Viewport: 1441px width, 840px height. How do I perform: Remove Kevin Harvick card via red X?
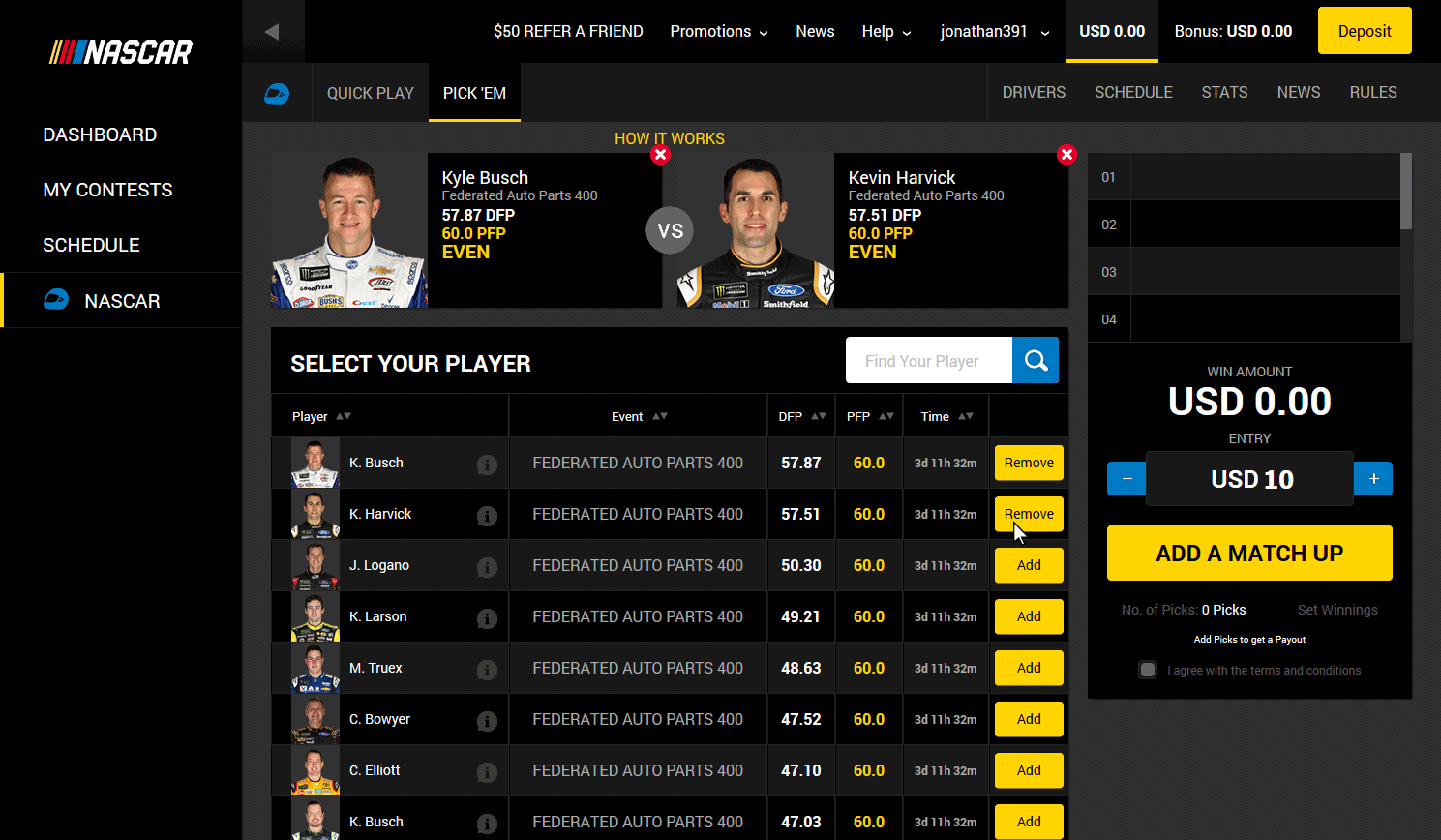point(1066,155)
